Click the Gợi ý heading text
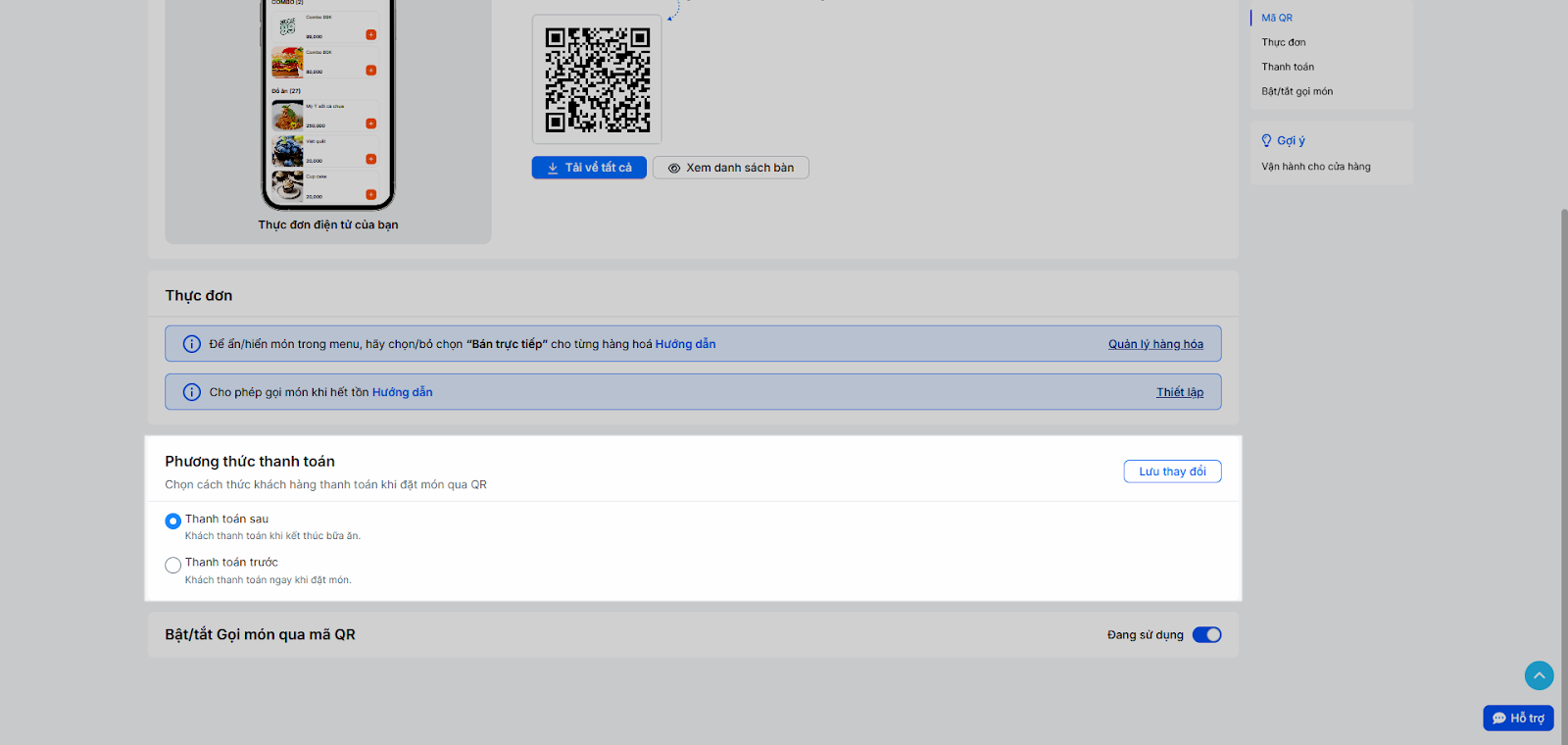 tap(1291, 141)
